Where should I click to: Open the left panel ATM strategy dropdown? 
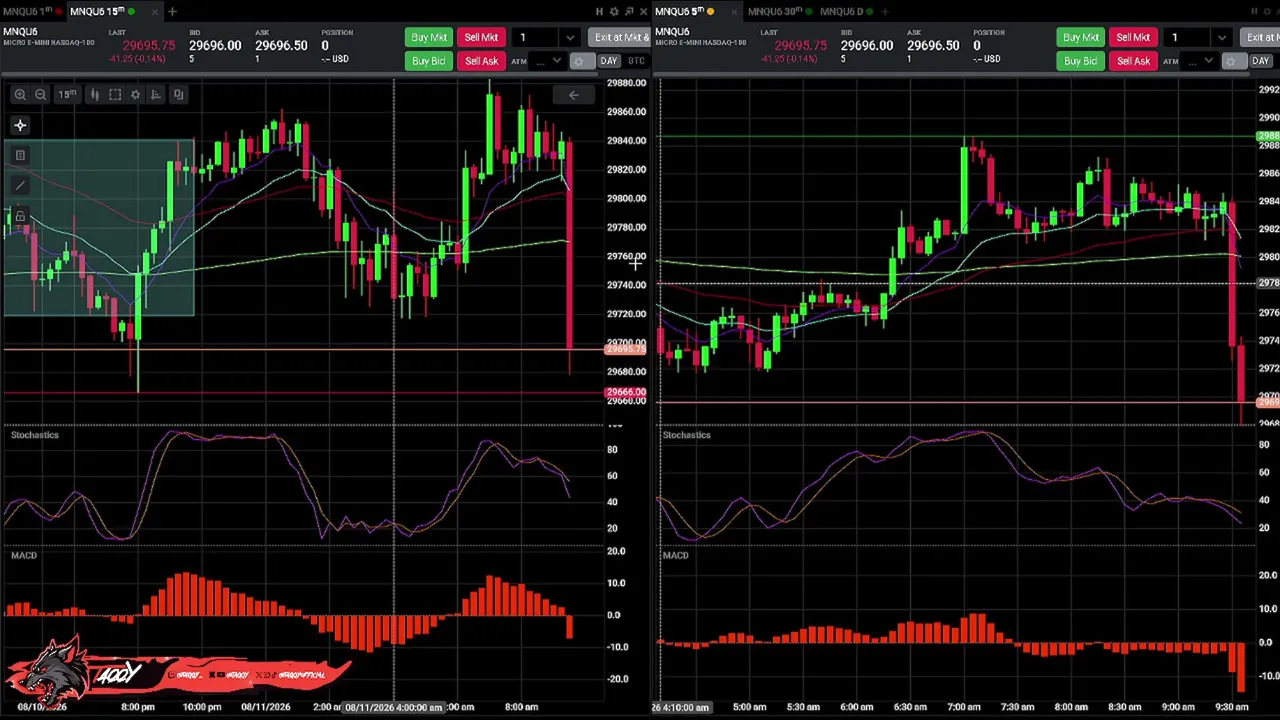coord(549,61)
